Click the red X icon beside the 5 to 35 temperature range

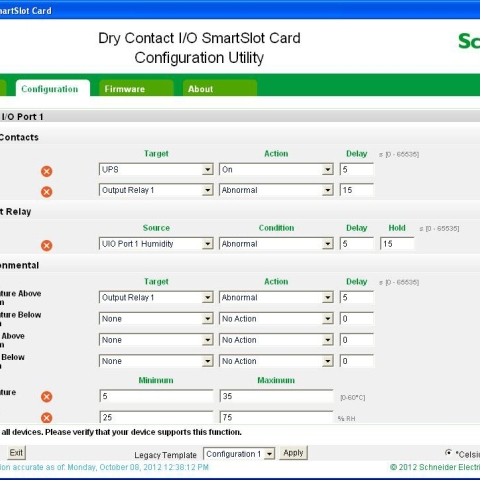coord(47,397)
